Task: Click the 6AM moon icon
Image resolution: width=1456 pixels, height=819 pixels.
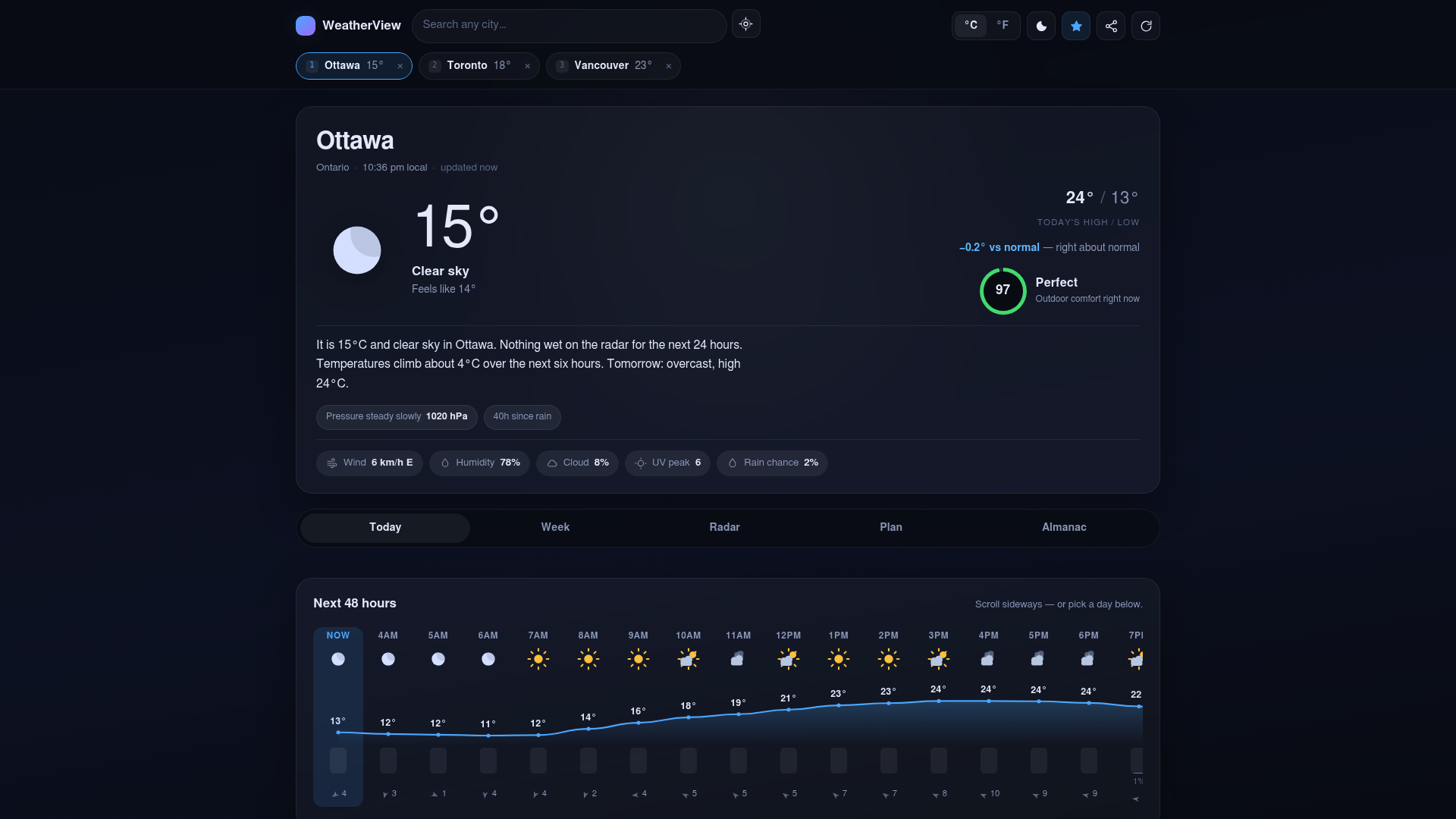Action: (488, 660)
